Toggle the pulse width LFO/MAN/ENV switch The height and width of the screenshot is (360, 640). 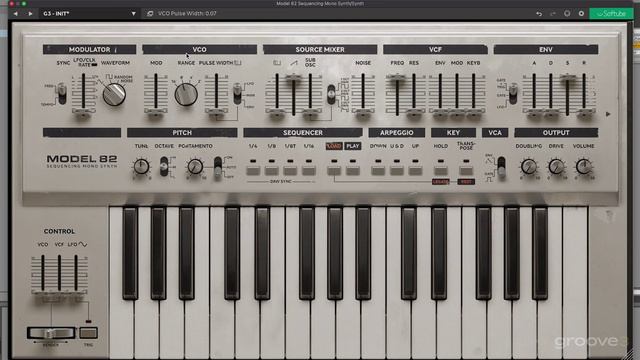coord(237,94)
